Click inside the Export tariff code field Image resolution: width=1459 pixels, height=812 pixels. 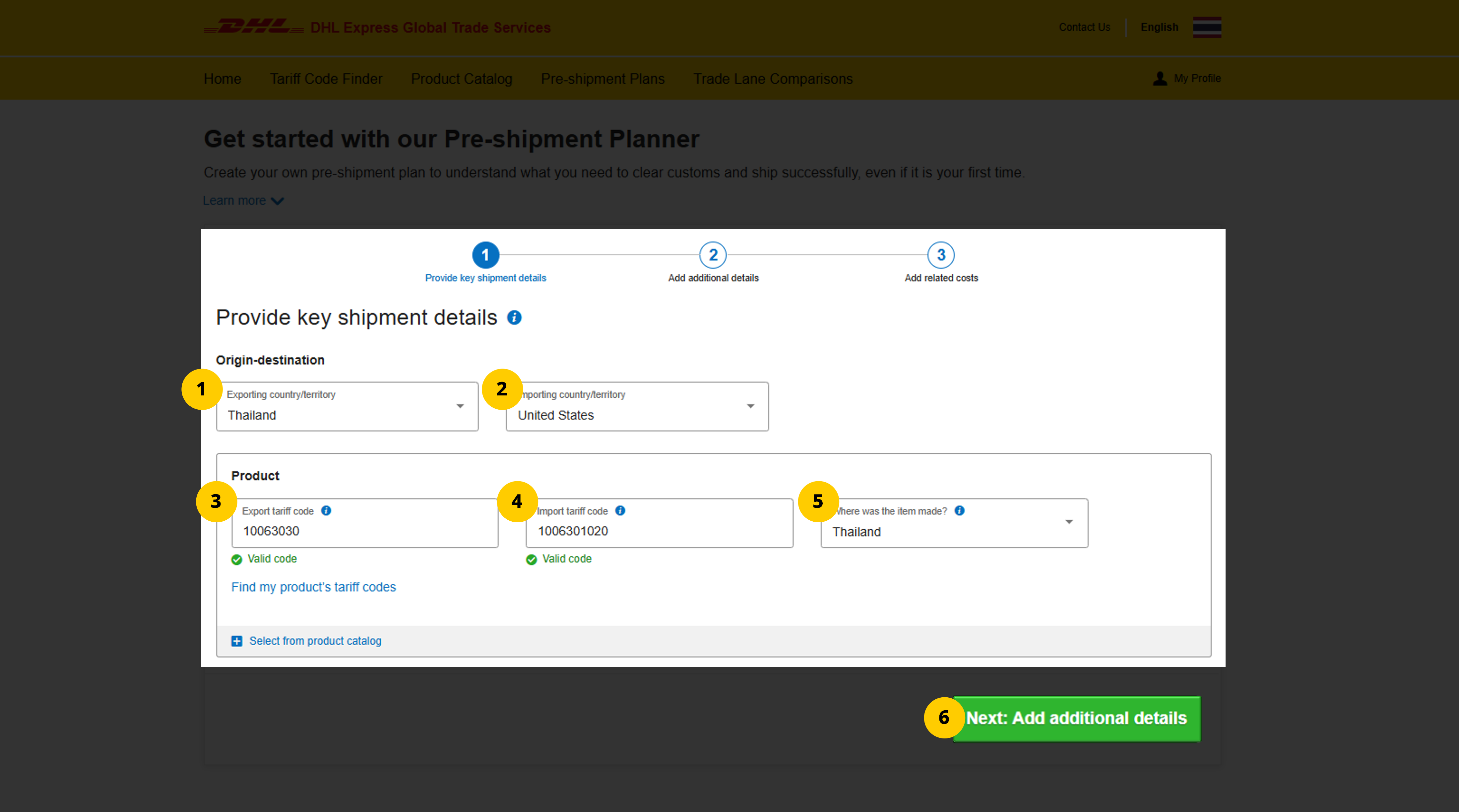pyautogui.click(x=365, y=531)
